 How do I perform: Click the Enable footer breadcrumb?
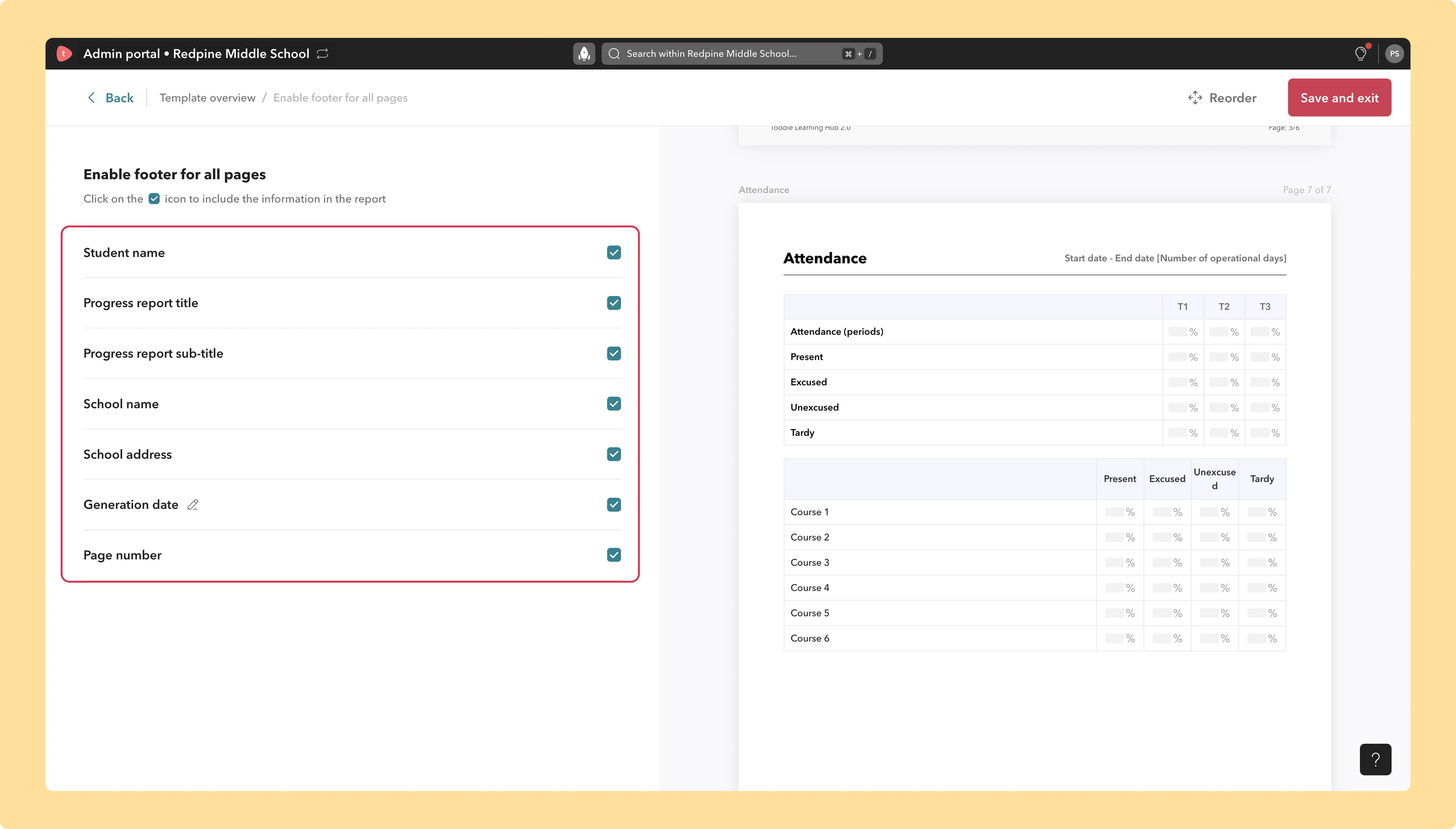point(341,98)
